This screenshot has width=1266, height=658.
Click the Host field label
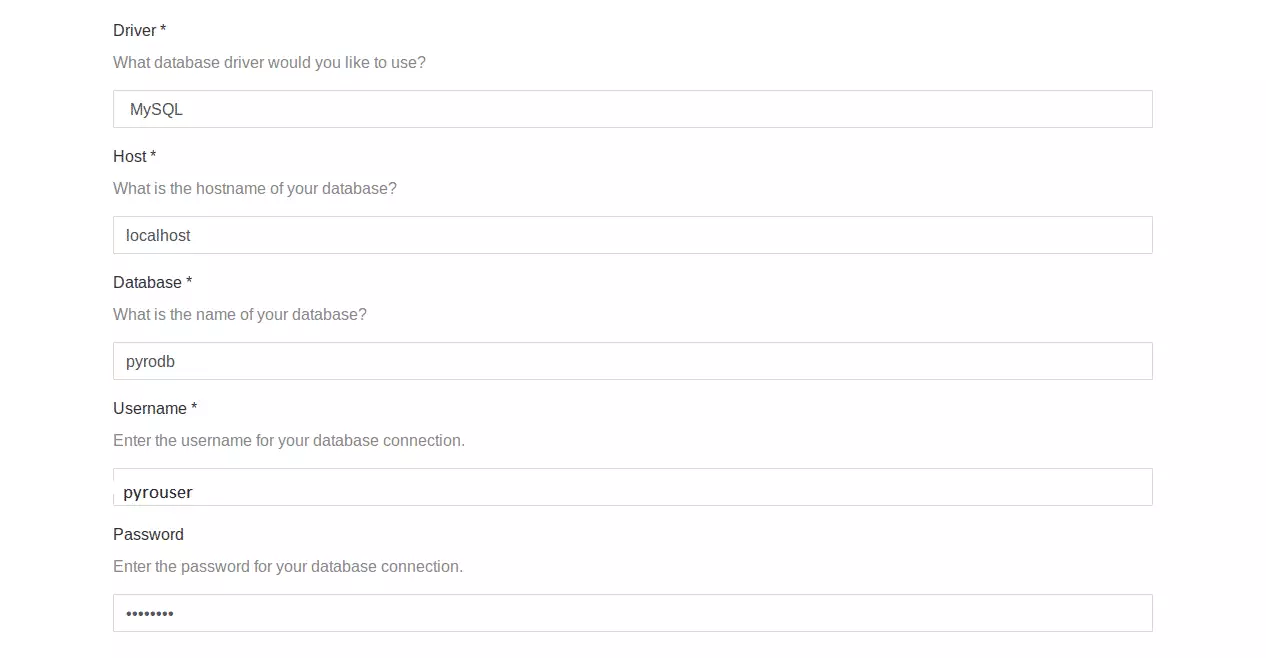[x=130, y=157]
